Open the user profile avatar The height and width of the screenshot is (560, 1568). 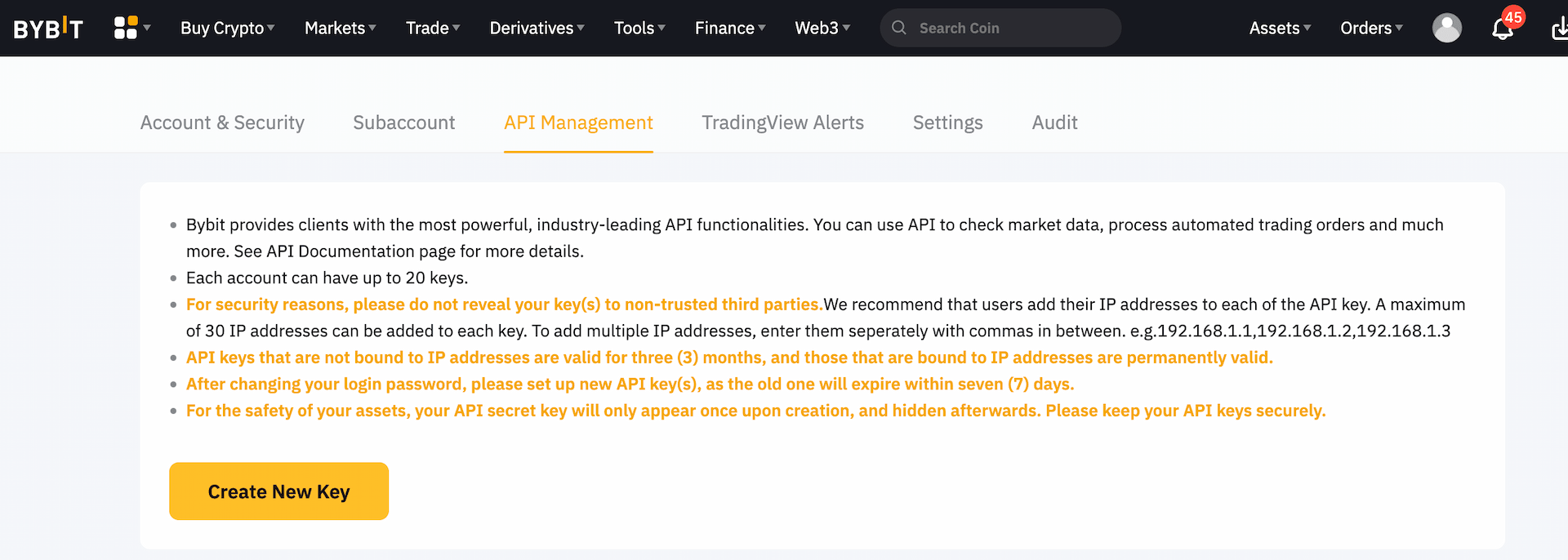tap(1446, 28)
